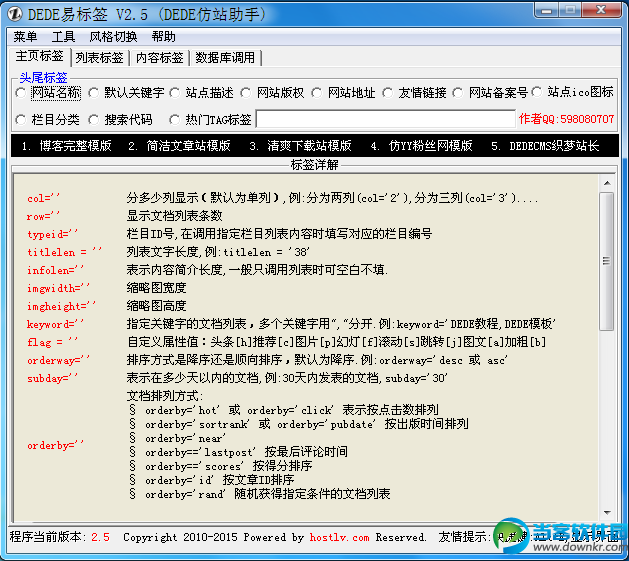Click the vertical scrollbar thumb in 标签详解
629x561 pixels.
pos(607,261)
